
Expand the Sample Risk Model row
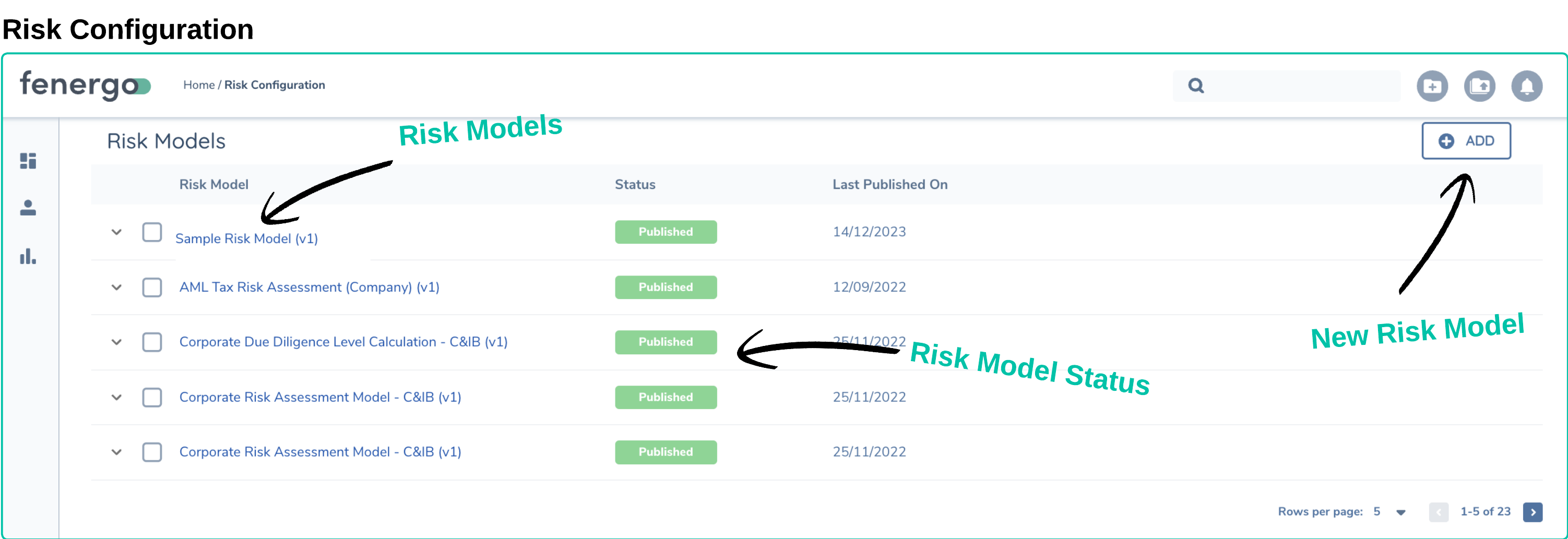(x=116, y=232)
